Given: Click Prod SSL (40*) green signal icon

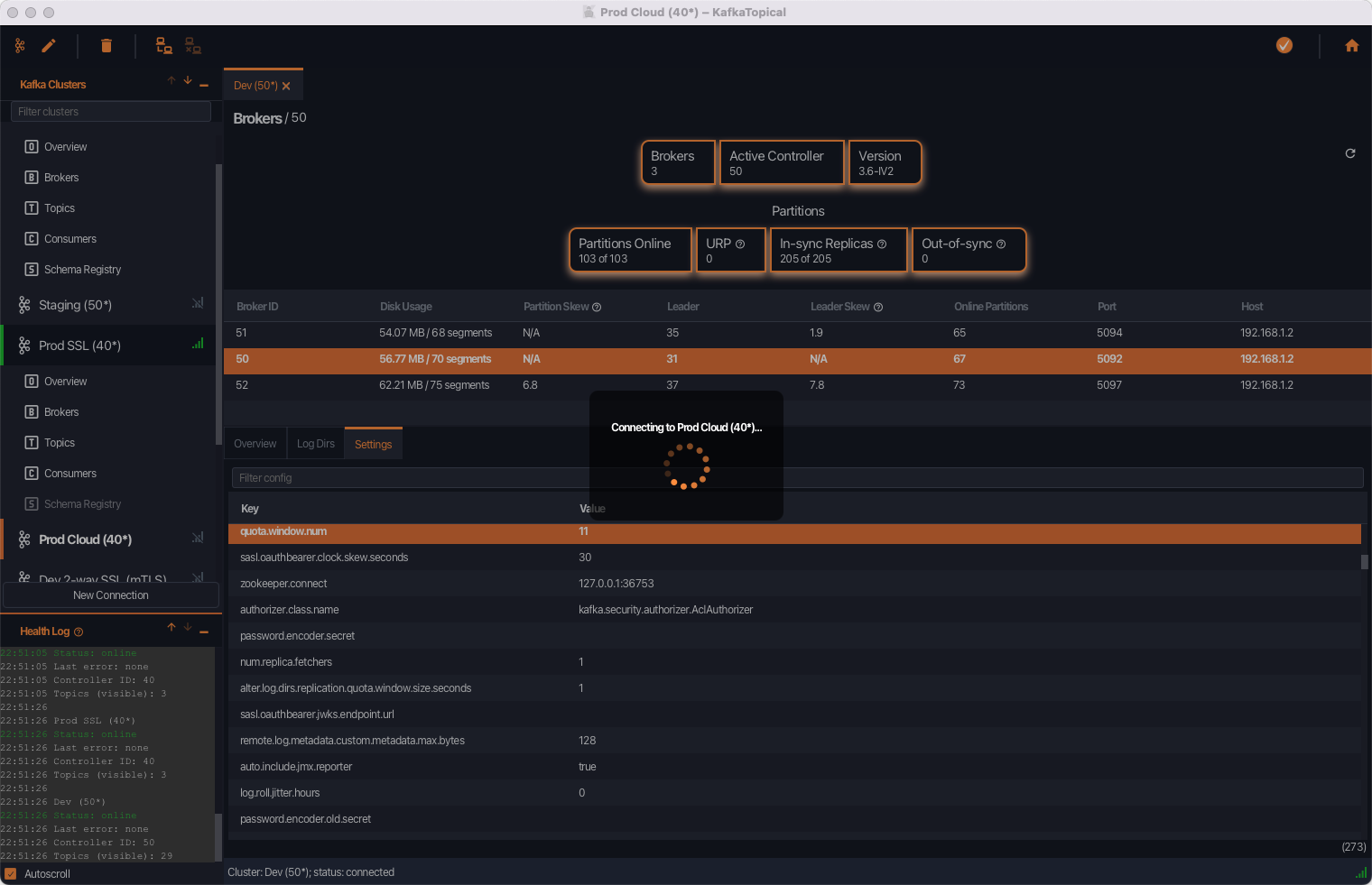Looking at the screenshot, I should click(x=198, y=344).
